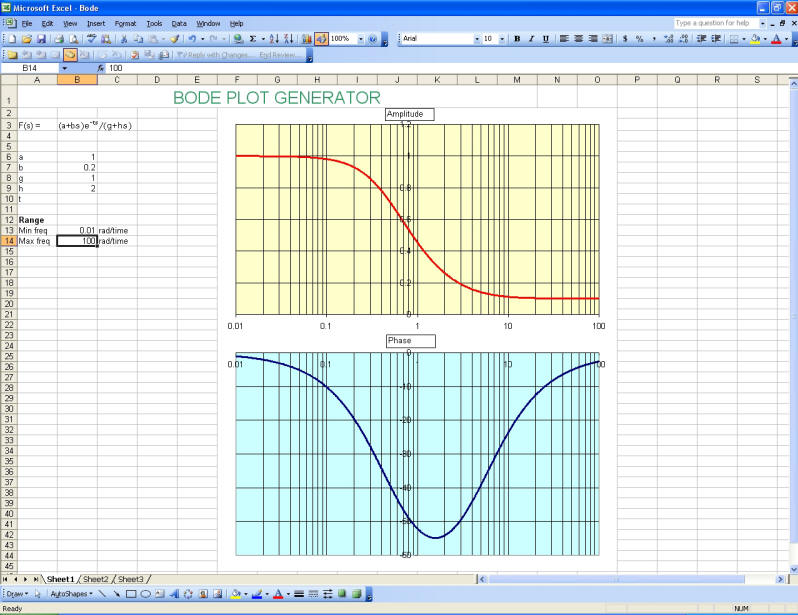Open the Data menu
The width and height of the screenshot is (798, 615).
179,23
